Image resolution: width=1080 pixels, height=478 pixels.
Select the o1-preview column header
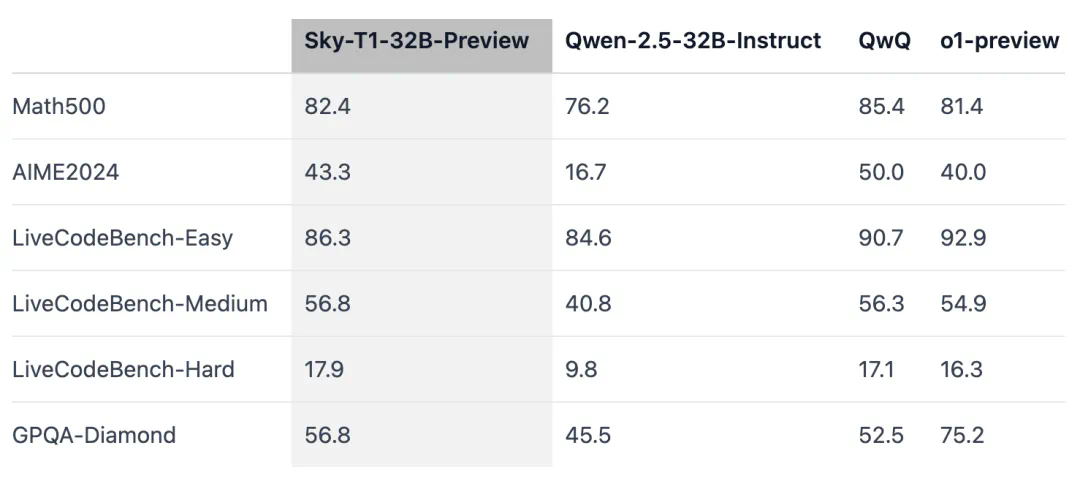coord(999,41)
